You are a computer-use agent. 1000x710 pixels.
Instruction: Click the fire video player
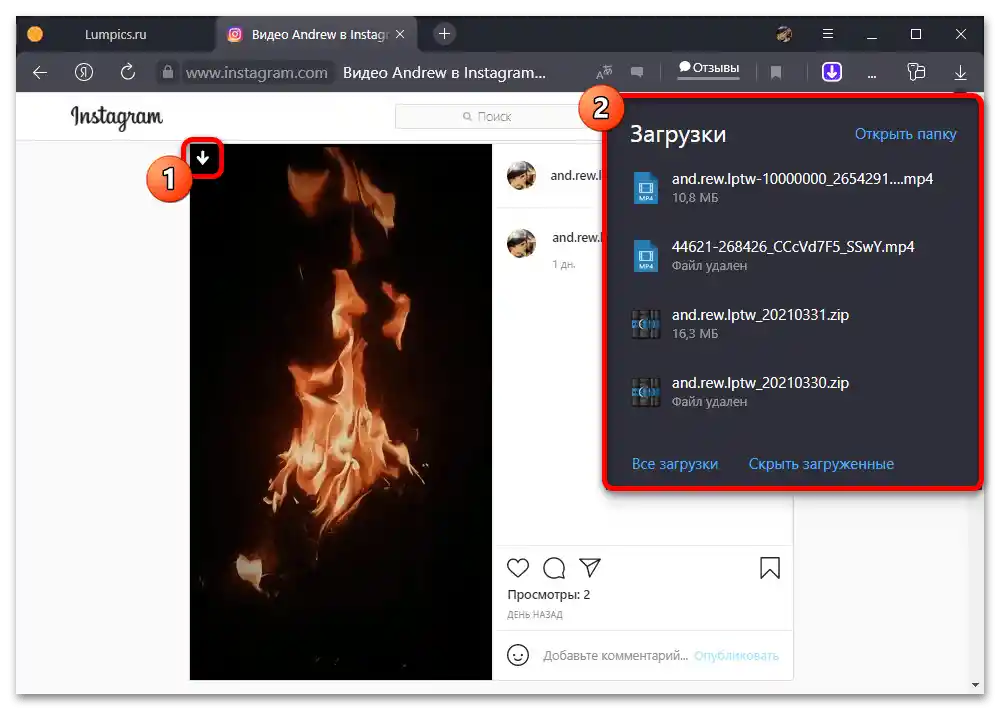[341, 411]
